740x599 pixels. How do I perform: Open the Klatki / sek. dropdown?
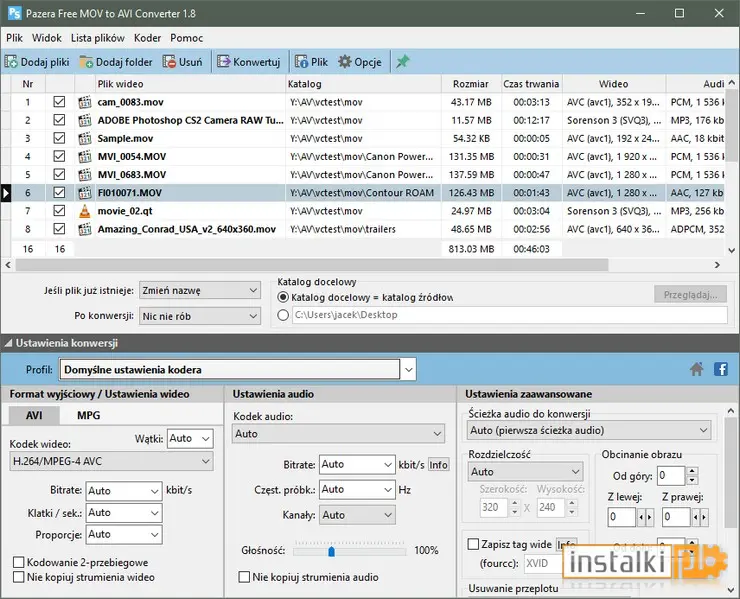point(124,513)
